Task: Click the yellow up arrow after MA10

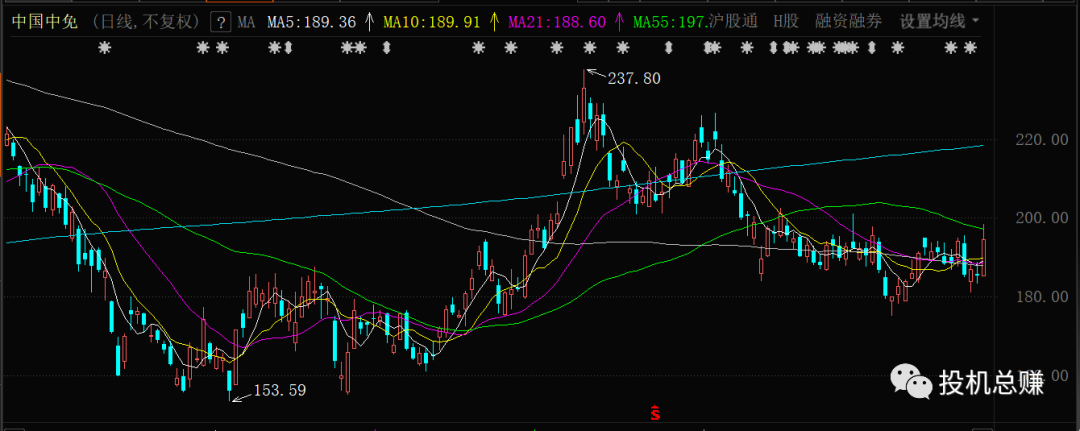Action: tap(493, 20)
